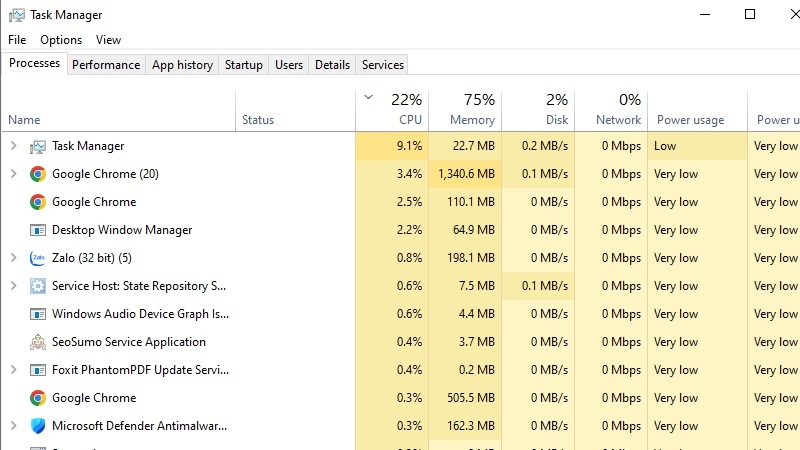The width and height of the screenshot is (800, 450).
Task: Click the 9.1% CPU value cell
Action: [x=392, y=146]
